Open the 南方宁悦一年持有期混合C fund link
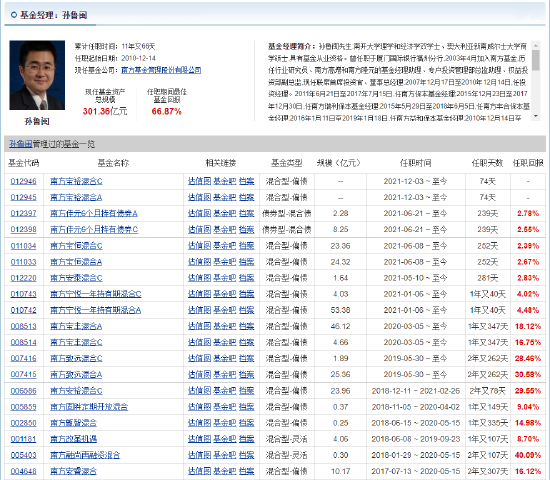550x480 pixels. click(96, 294)
